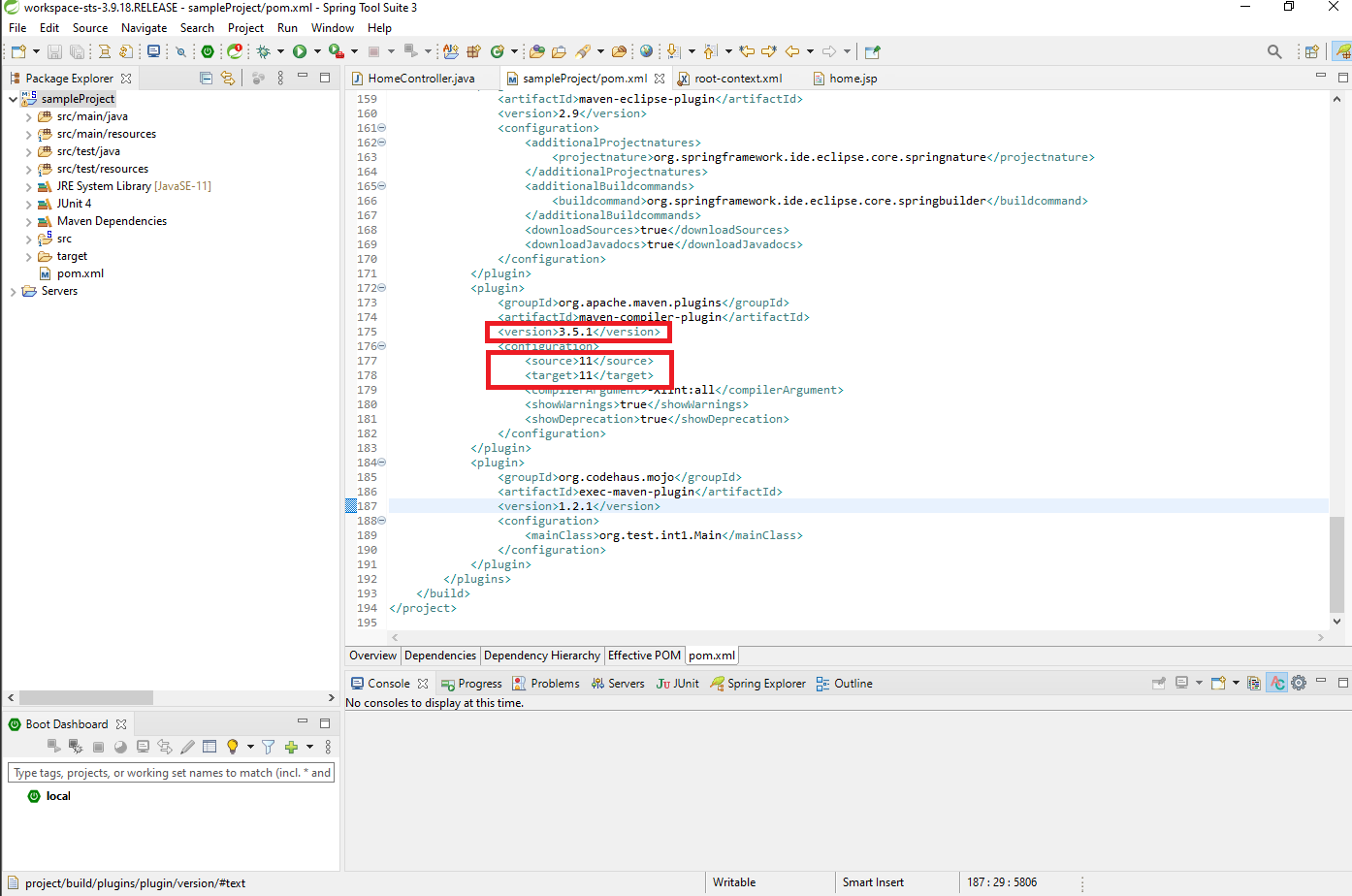Navigate back with the left arrow
This screenshot has width=1352, height=896.
click(792, 51)
